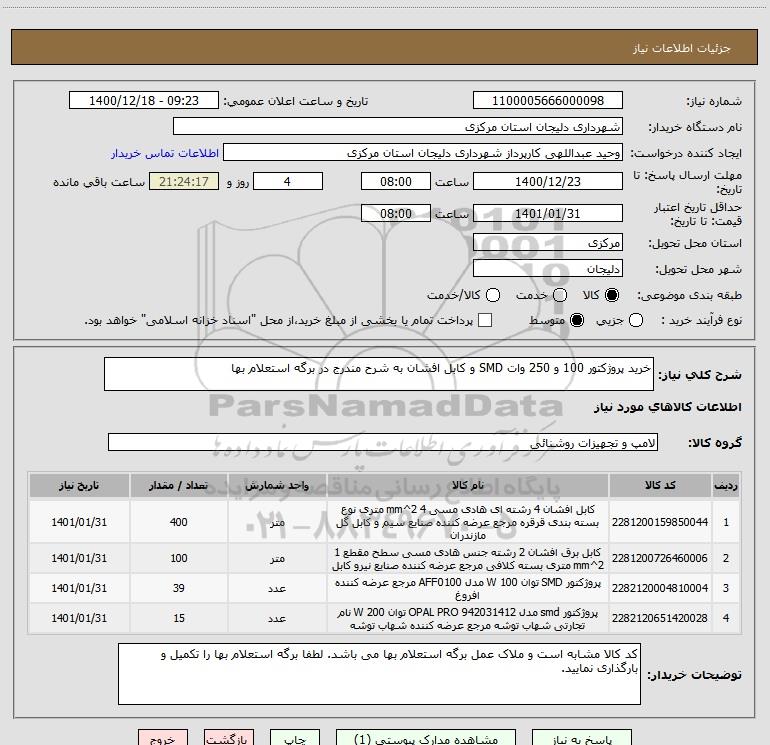Click the 2-strand flexible power cable item name
770x745 pixels.
(468, 559)
